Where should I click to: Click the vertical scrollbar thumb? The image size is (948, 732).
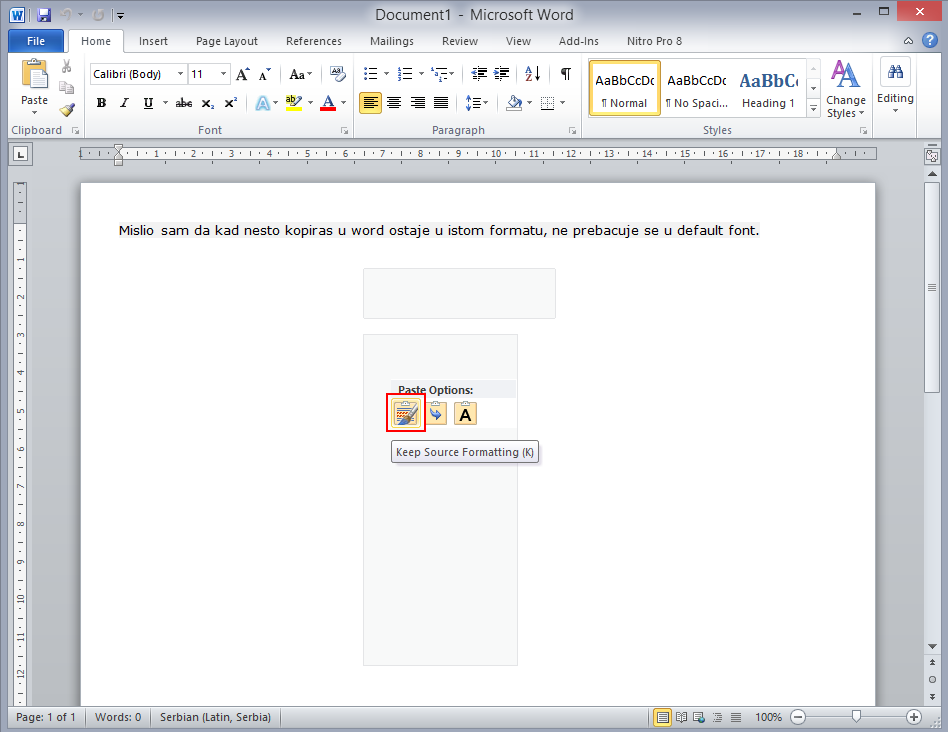coord(932,288)
